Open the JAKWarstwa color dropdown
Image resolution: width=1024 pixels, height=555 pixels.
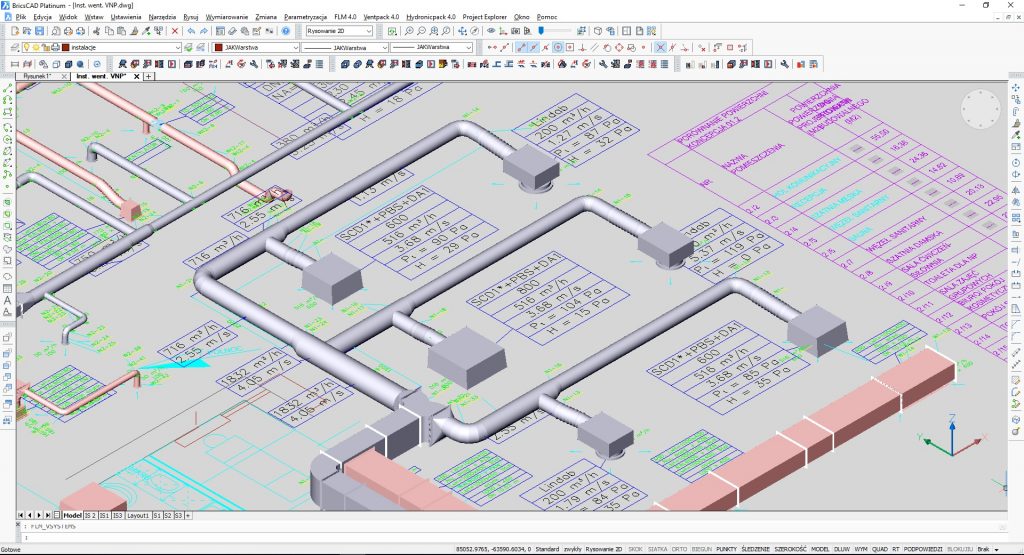pos(295,47)
